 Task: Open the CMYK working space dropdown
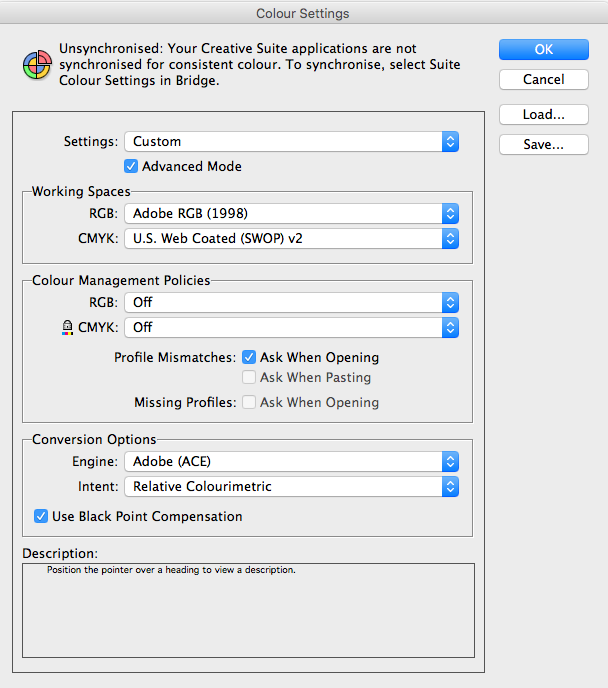(291, 239)
